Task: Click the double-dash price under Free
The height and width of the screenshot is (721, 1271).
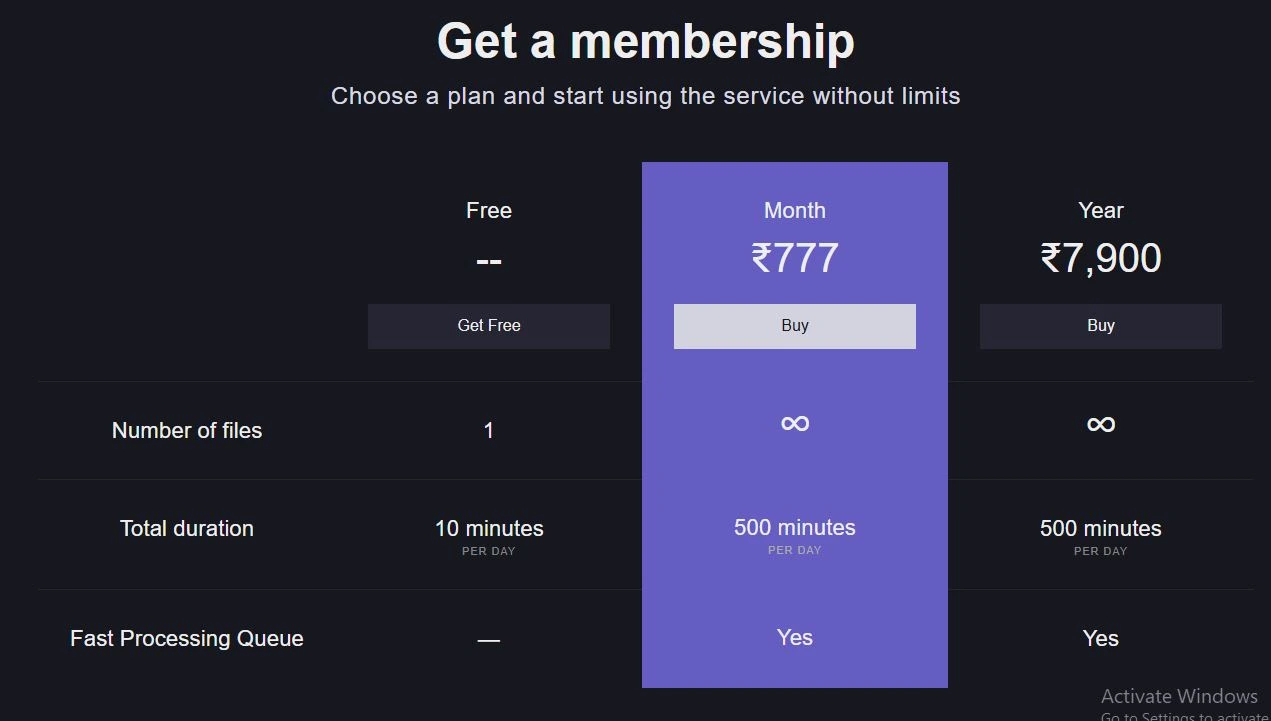Action: click(x=488, y=261)
